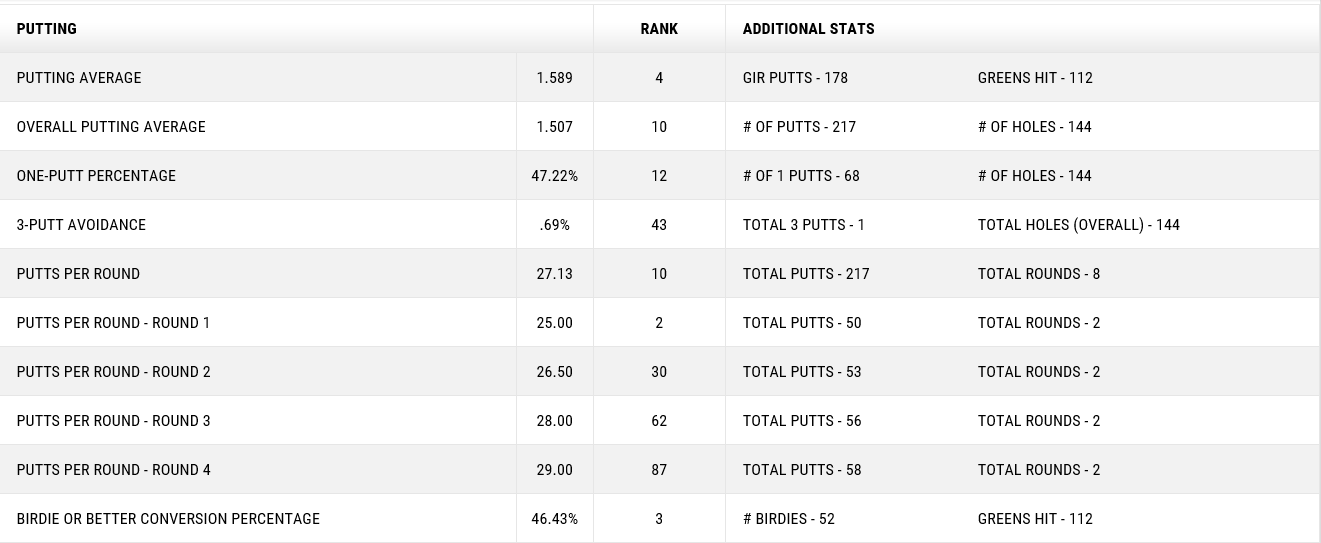Choose Putts Per Round - Round 3
Viewport: 1321px width, 543px height.
point(113,421)
